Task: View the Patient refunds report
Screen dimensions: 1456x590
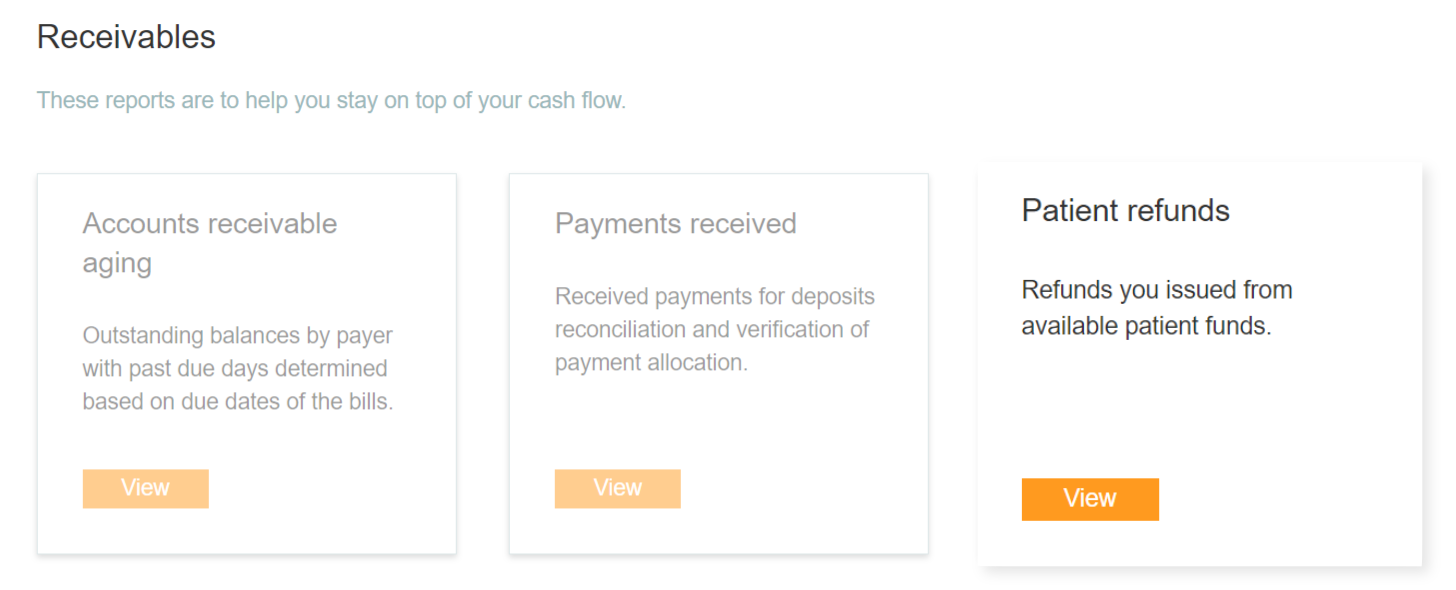Action: coord(1089,499)
